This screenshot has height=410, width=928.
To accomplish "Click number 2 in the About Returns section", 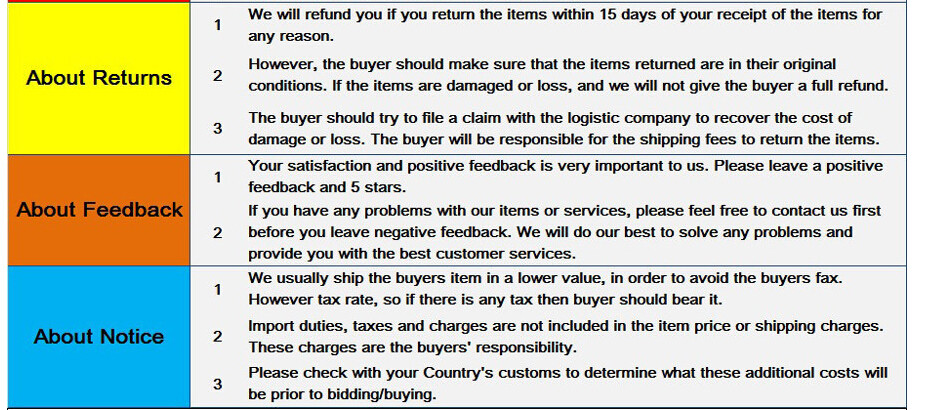I will click(x=218, y=75).
